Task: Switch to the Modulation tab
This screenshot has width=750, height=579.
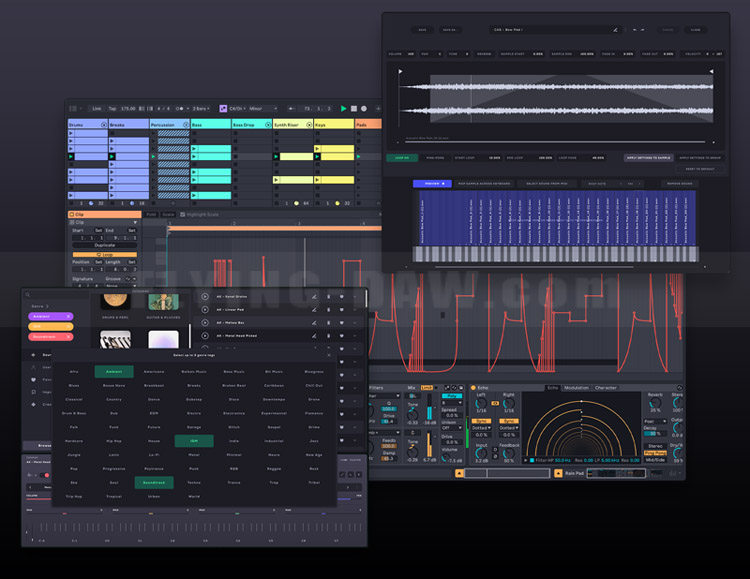Action: tap(576, 388)
